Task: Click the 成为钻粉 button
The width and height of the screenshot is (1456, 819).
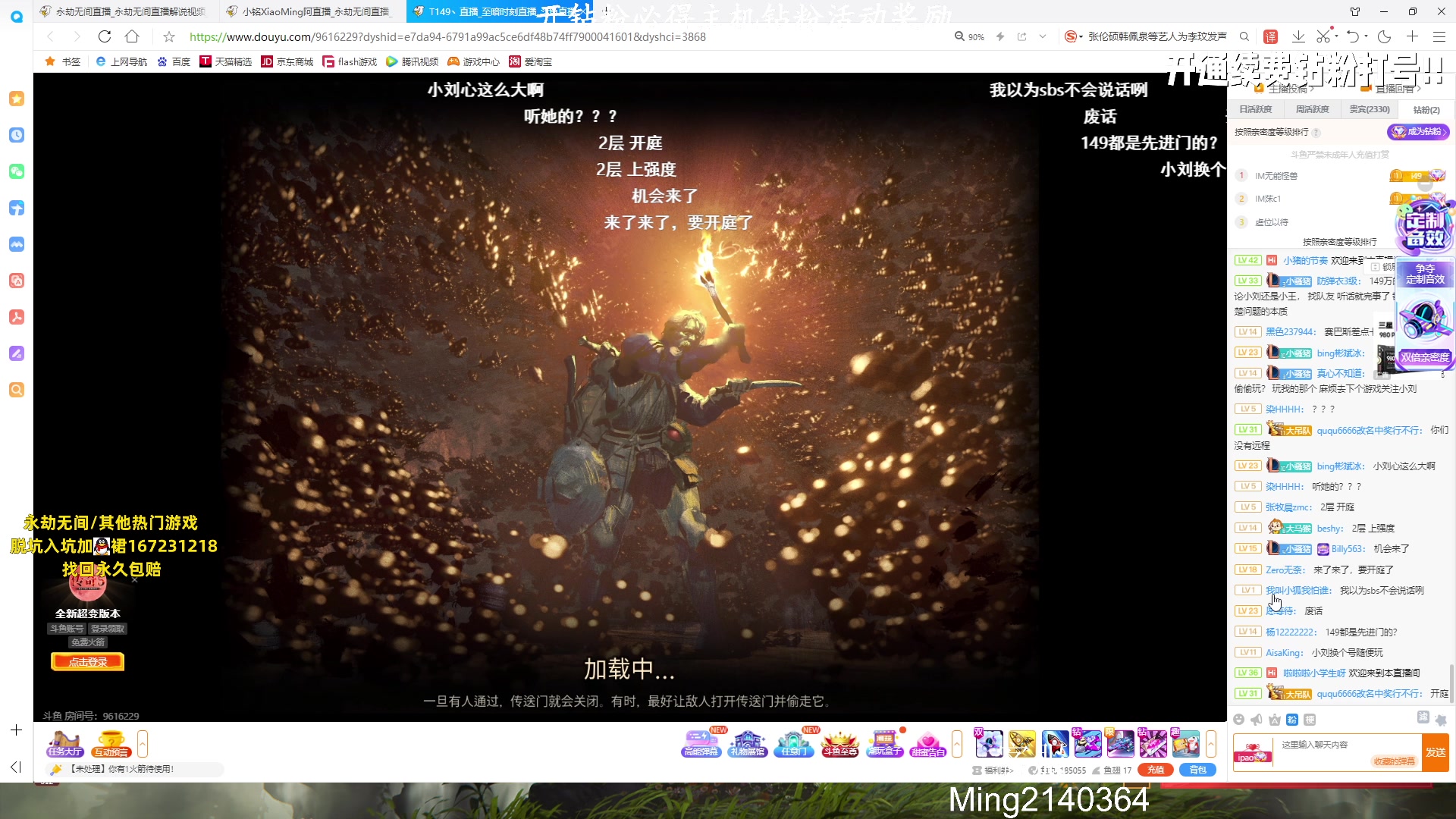Action: [1418, 132]
